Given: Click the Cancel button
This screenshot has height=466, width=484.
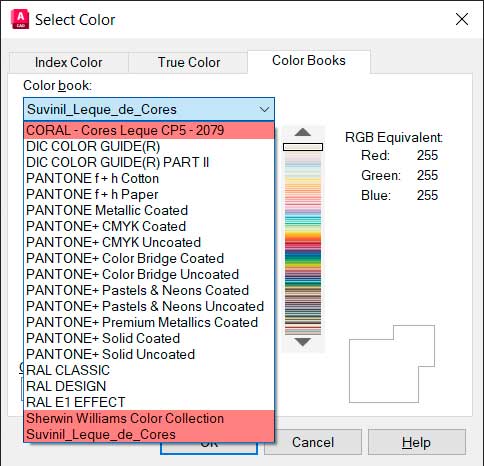Looking at the screenshot, I should [313, 442].
